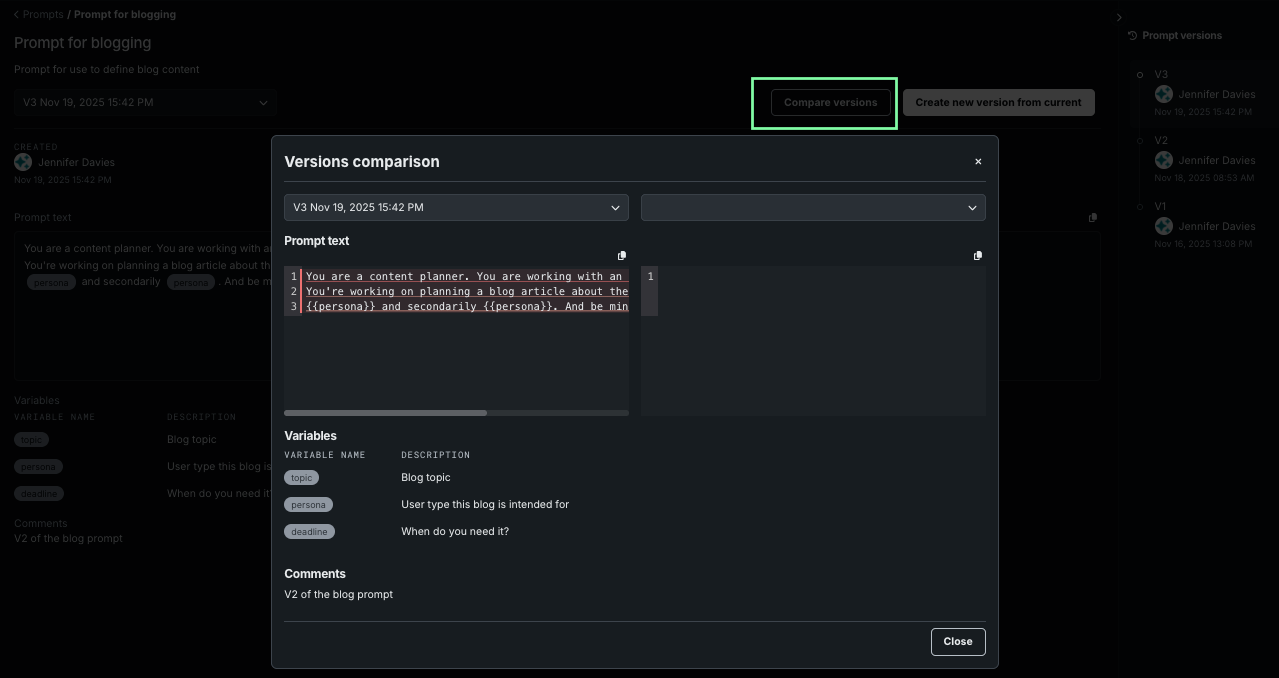The height and width of the screenshot is (678, 1279).
Task: Open left version dropdown showing V3
Action: point(456,208)
